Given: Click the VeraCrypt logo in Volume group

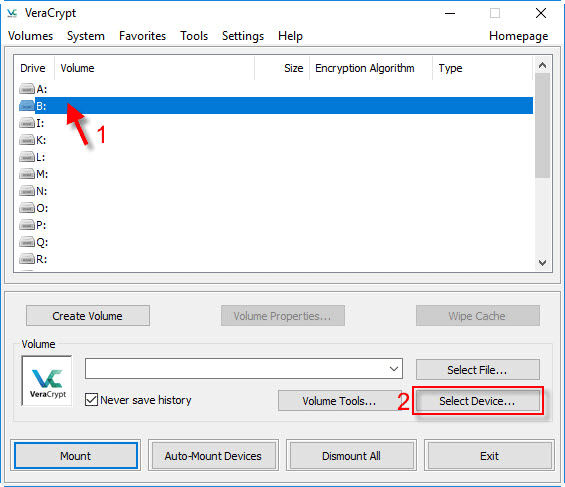Looking at the screenshot, I should tap(47, 381).
